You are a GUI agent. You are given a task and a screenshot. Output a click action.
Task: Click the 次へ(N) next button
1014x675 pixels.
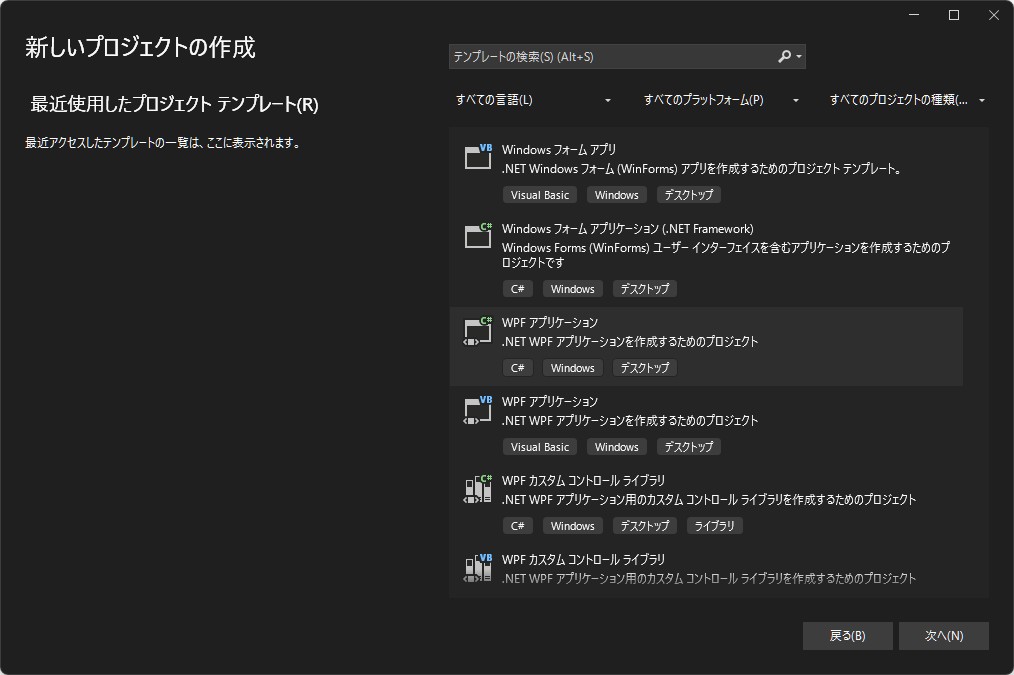click(x=944, y=636)
